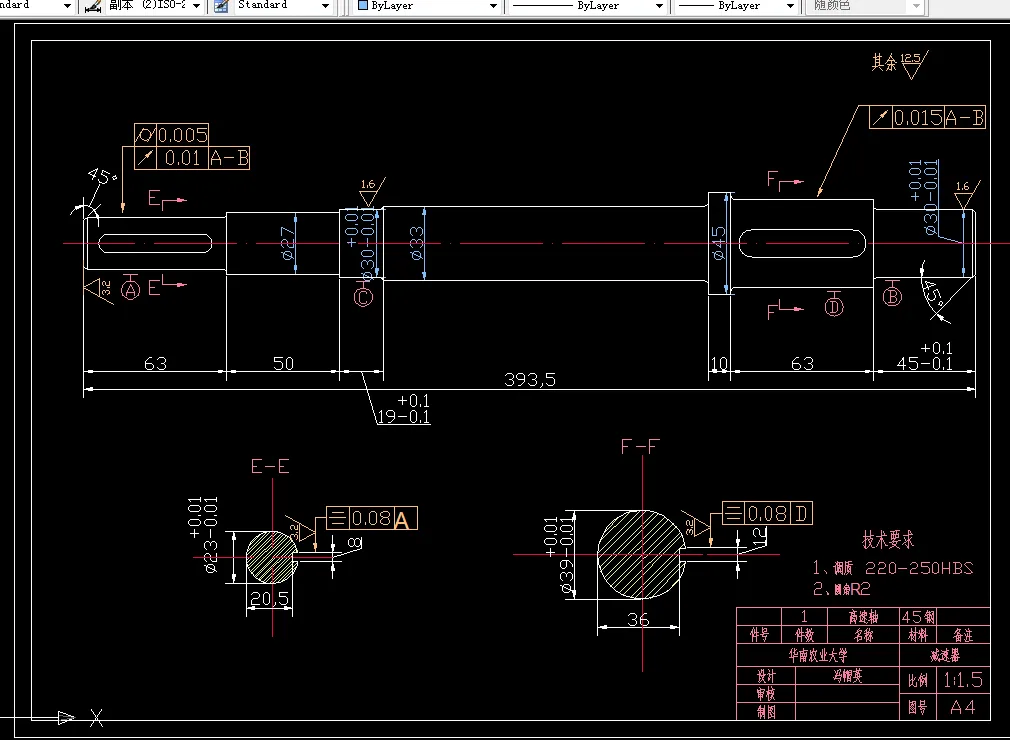Screen dimensions: 1010x740
Task: Select the 45钢 material cell
Action: click(x=918, y=617)
